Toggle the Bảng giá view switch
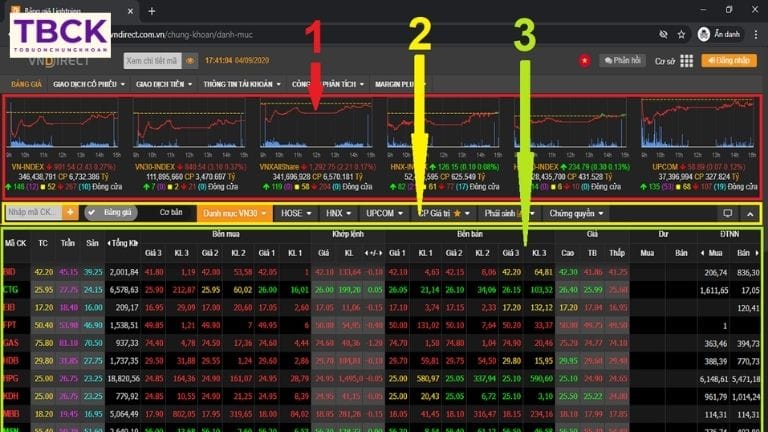 pyautogui.click(x=112, y=213)
